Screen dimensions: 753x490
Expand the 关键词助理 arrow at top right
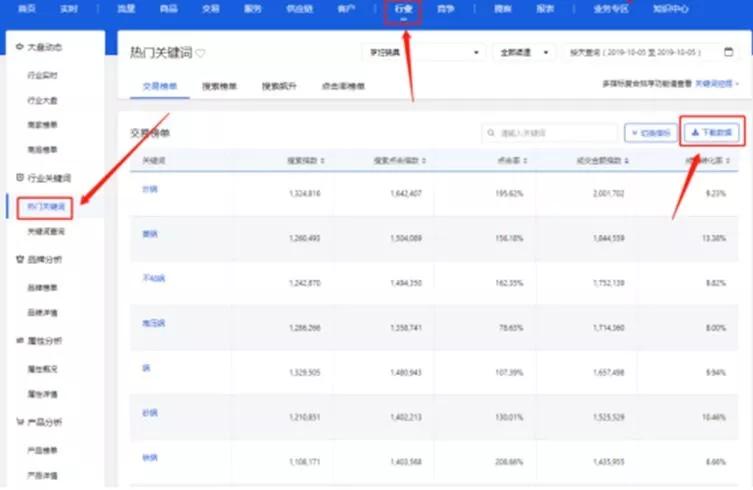pos(737,84)
